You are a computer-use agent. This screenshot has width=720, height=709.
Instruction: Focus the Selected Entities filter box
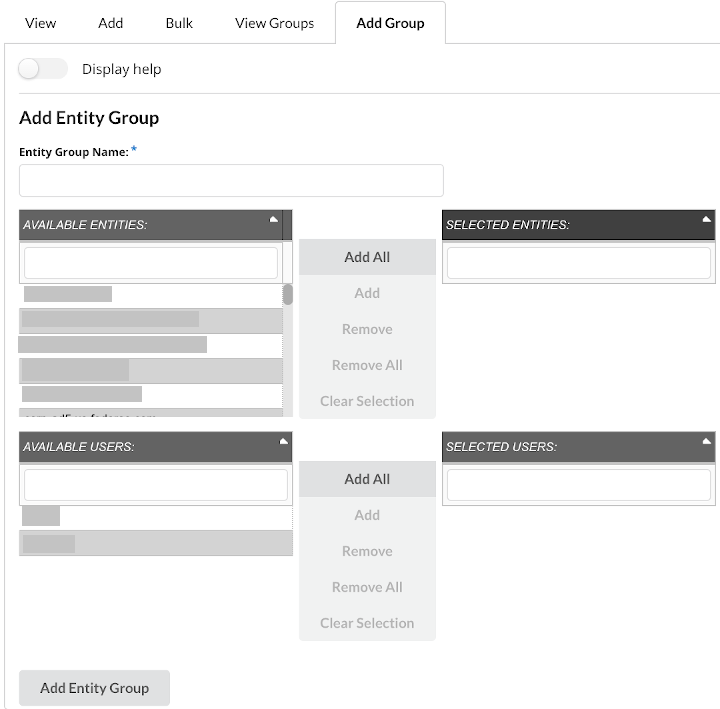click(579, 263)
